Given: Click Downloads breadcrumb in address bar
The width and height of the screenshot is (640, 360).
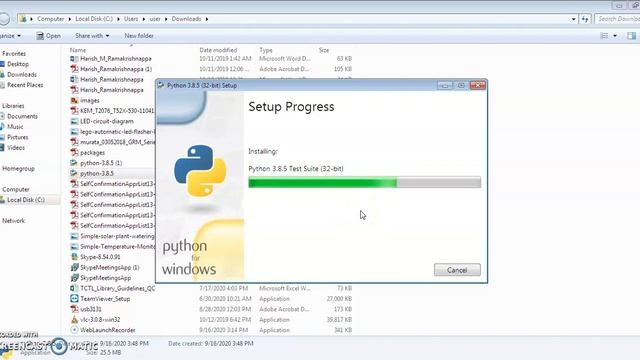Looking at the screenshot, I should pyautogui.click(x=187, y=19).
